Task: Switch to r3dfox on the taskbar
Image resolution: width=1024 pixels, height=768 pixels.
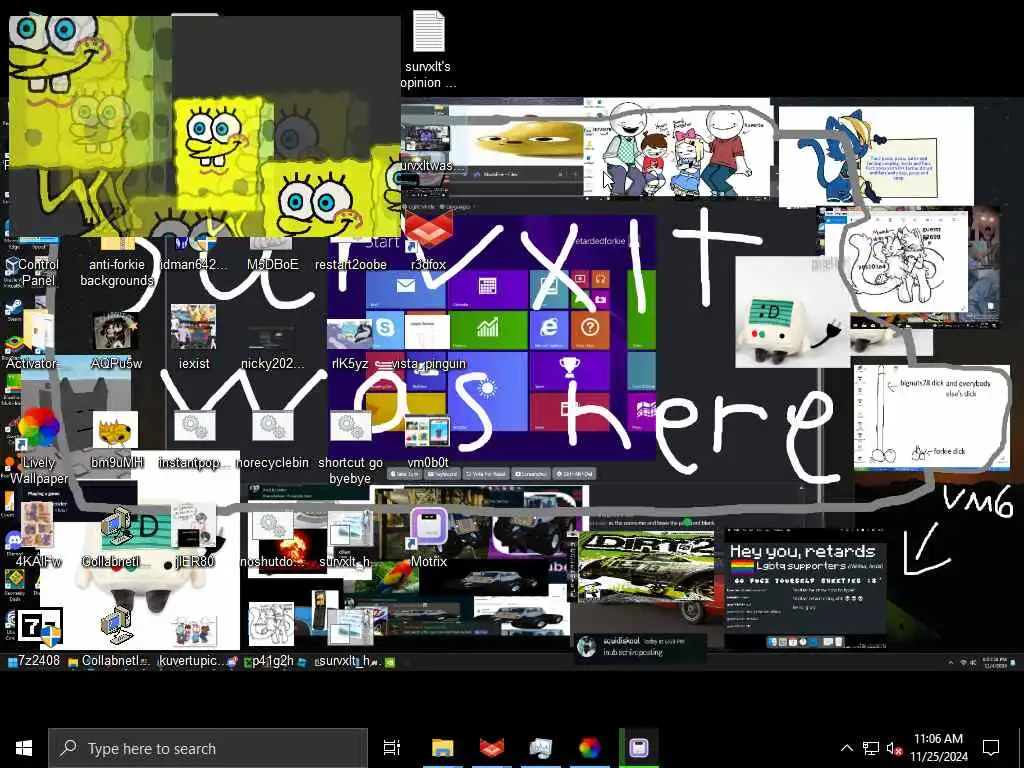Action: click(492, 748)
